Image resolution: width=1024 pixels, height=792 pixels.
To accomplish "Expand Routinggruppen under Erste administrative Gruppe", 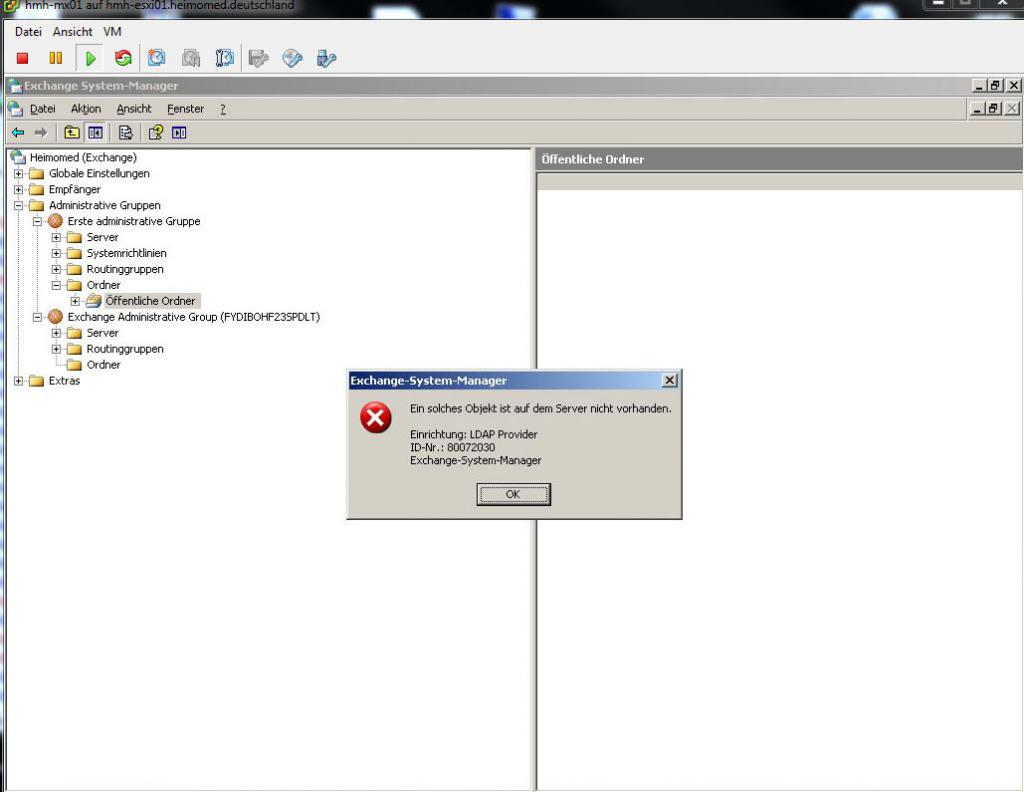I will click(56, 269).
